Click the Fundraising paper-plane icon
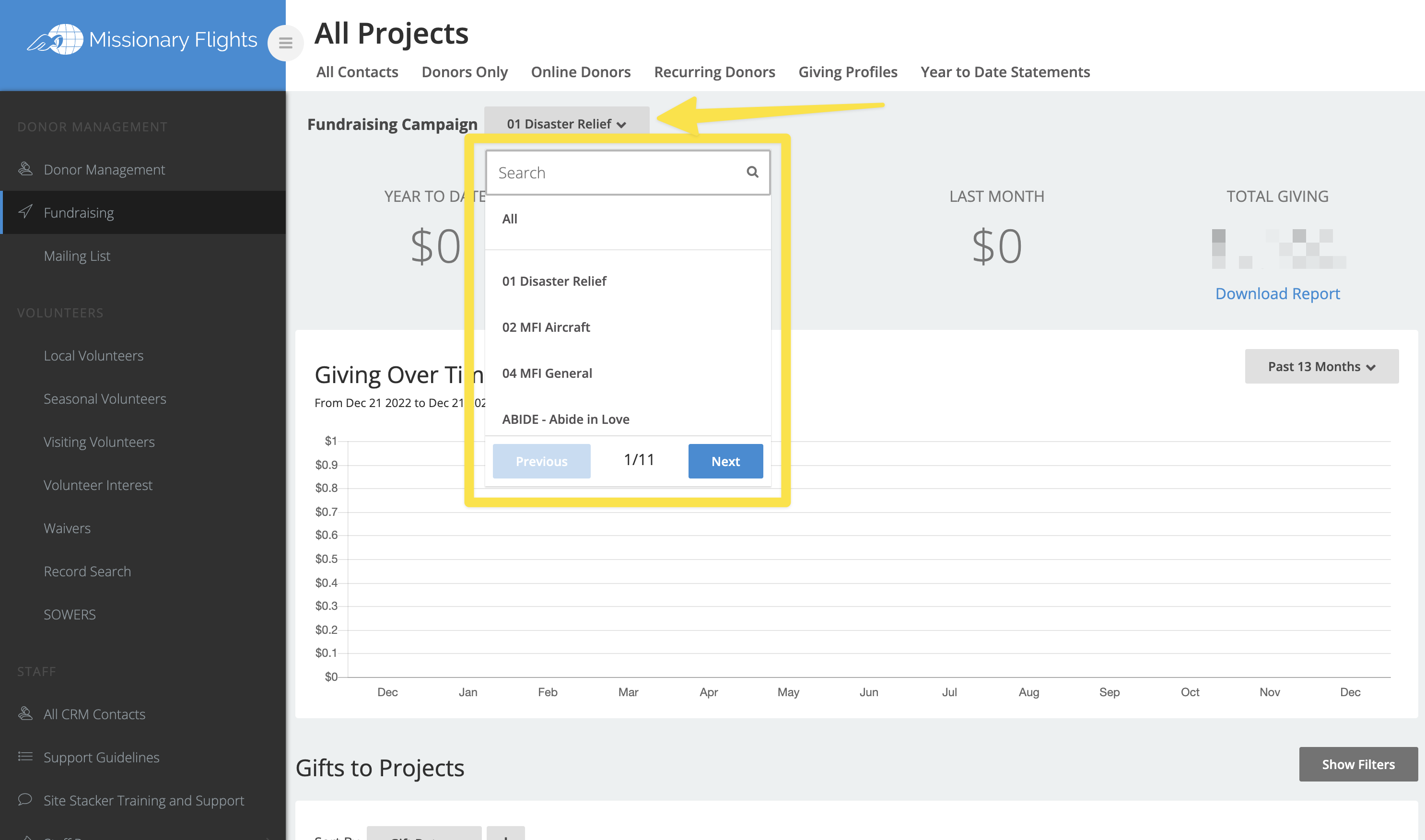 (25, 212)
